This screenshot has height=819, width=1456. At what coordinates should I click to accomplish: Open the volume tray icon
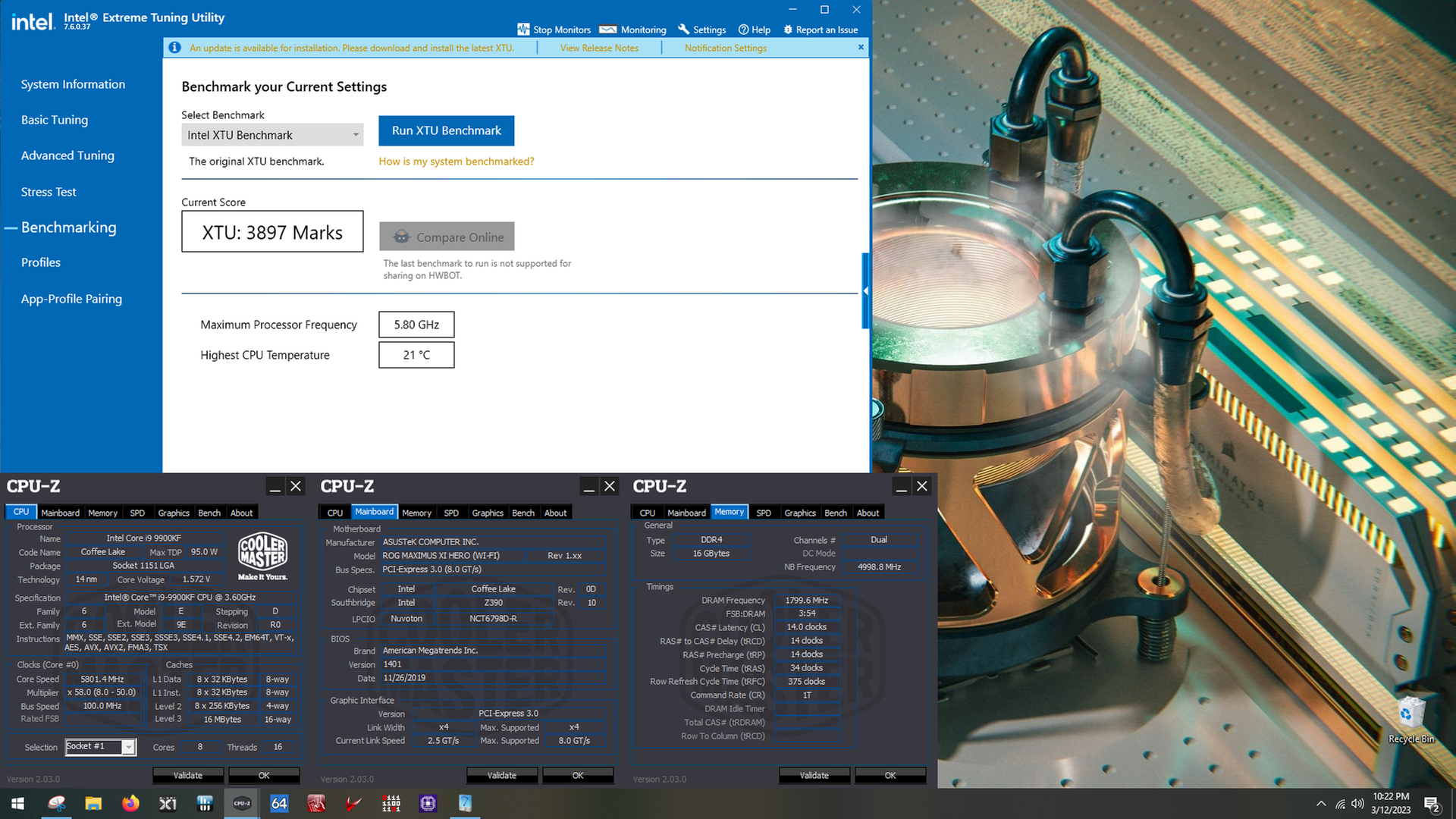click(1357, 803)
